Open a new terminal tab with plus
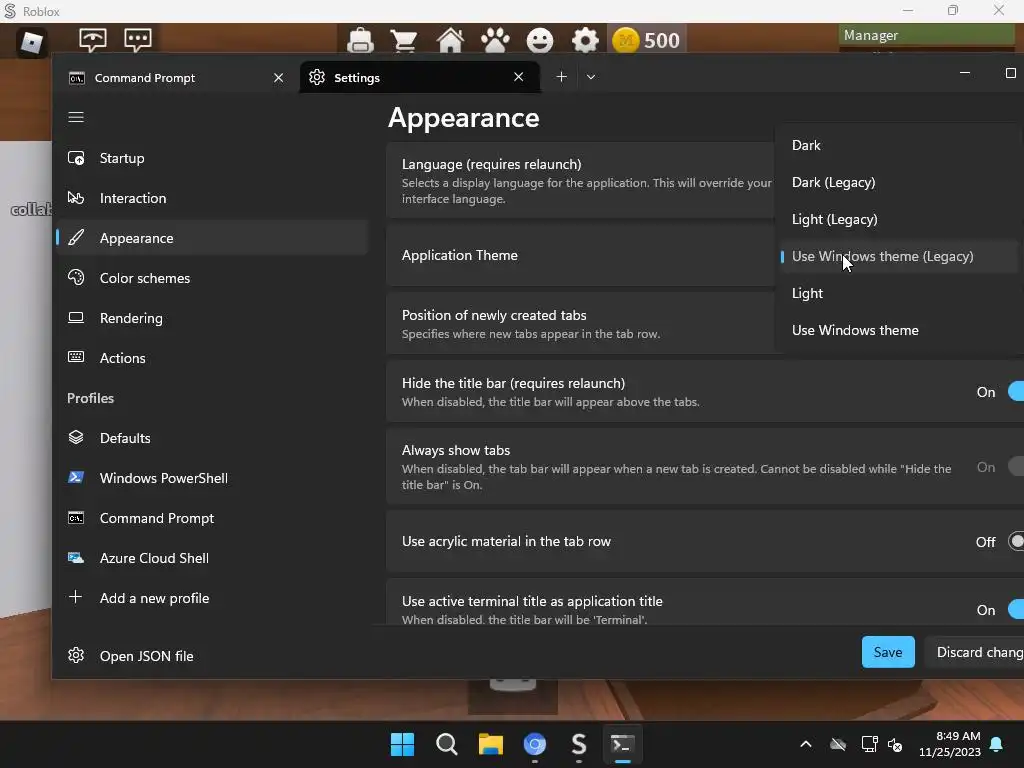Viewport: 1024px width, 768px height. pos(561,77)
